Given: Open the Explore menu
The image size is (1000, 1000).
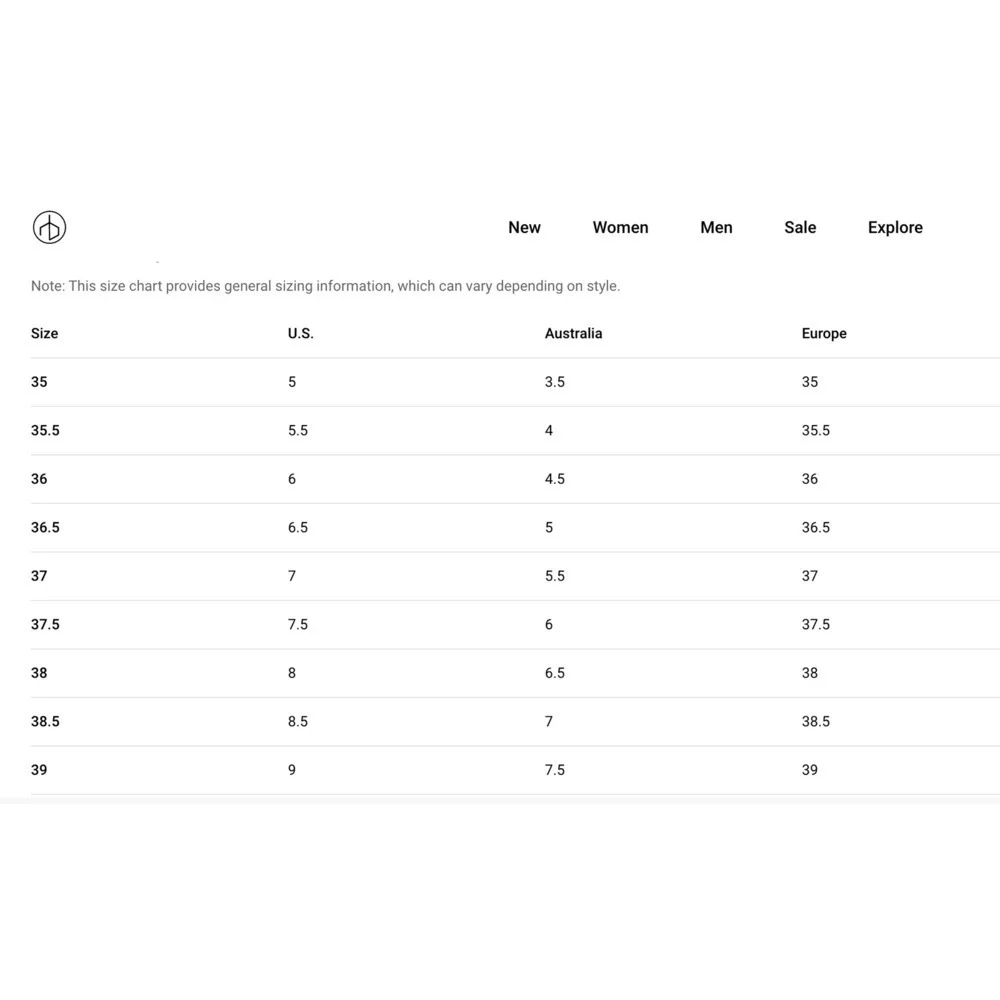Looking at the screenshot, I should click(895, 227).
